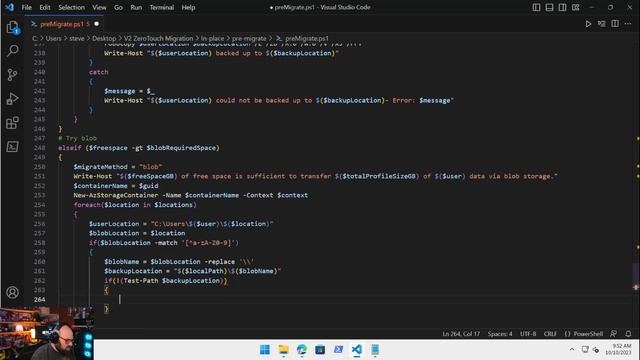This screenshot has height=360, width=640.
Task: Open editor More Actions ellipsis
Action: pyautogui.click(x=628, y=24)
